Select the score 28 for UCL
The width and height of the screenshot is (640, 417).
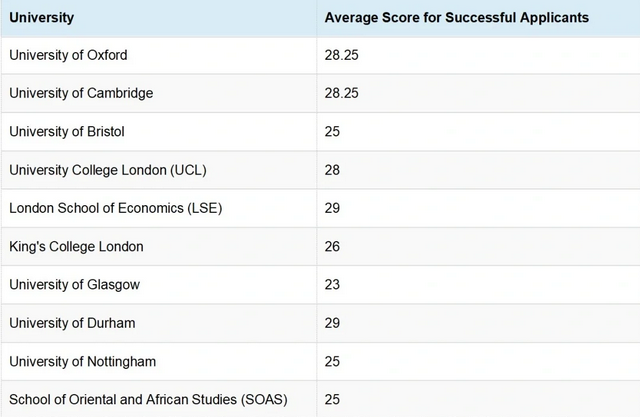(332, 170)
